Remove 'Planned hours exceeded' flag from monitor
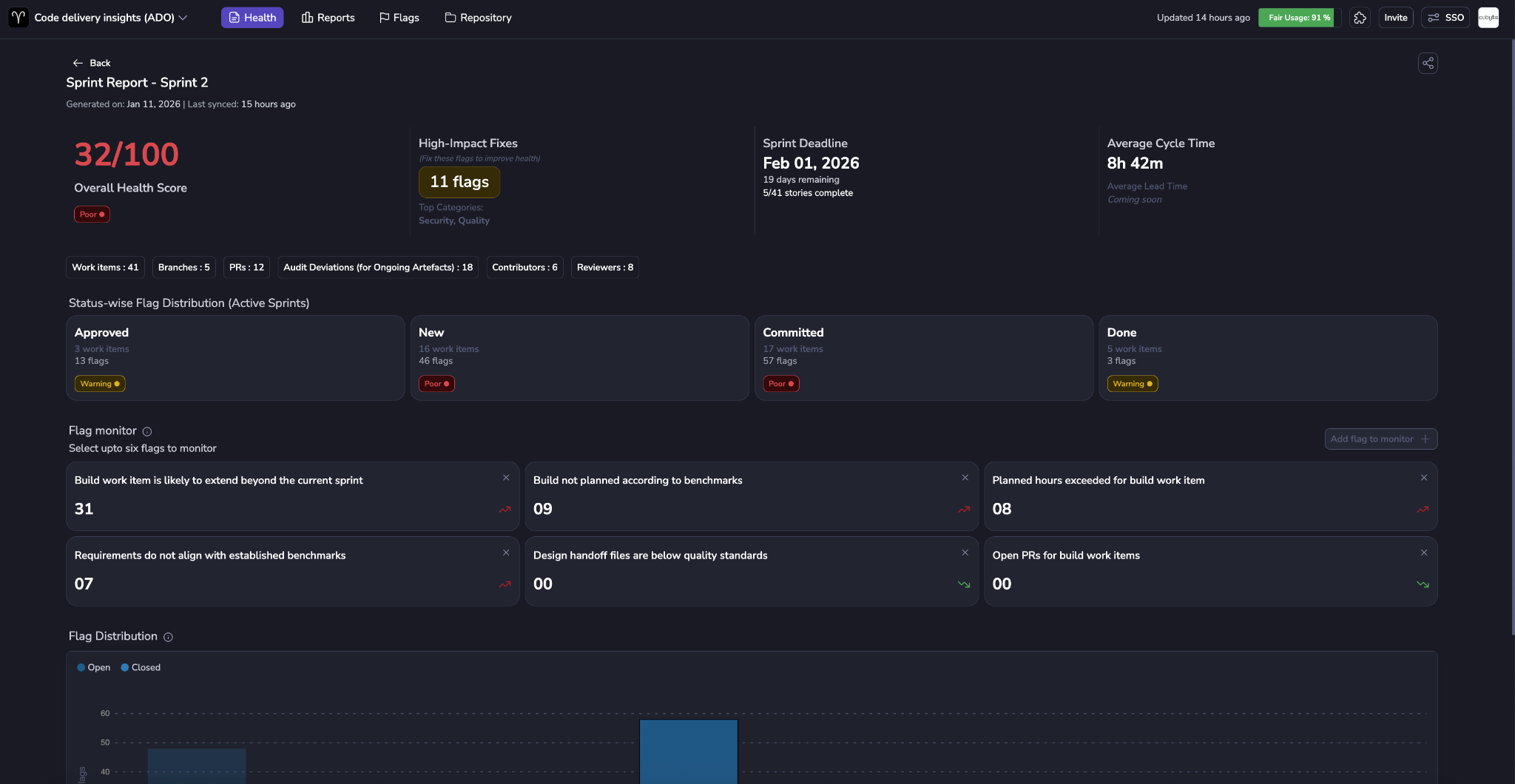Viewport: 1515px width, 784px height. coord(1424,478)
